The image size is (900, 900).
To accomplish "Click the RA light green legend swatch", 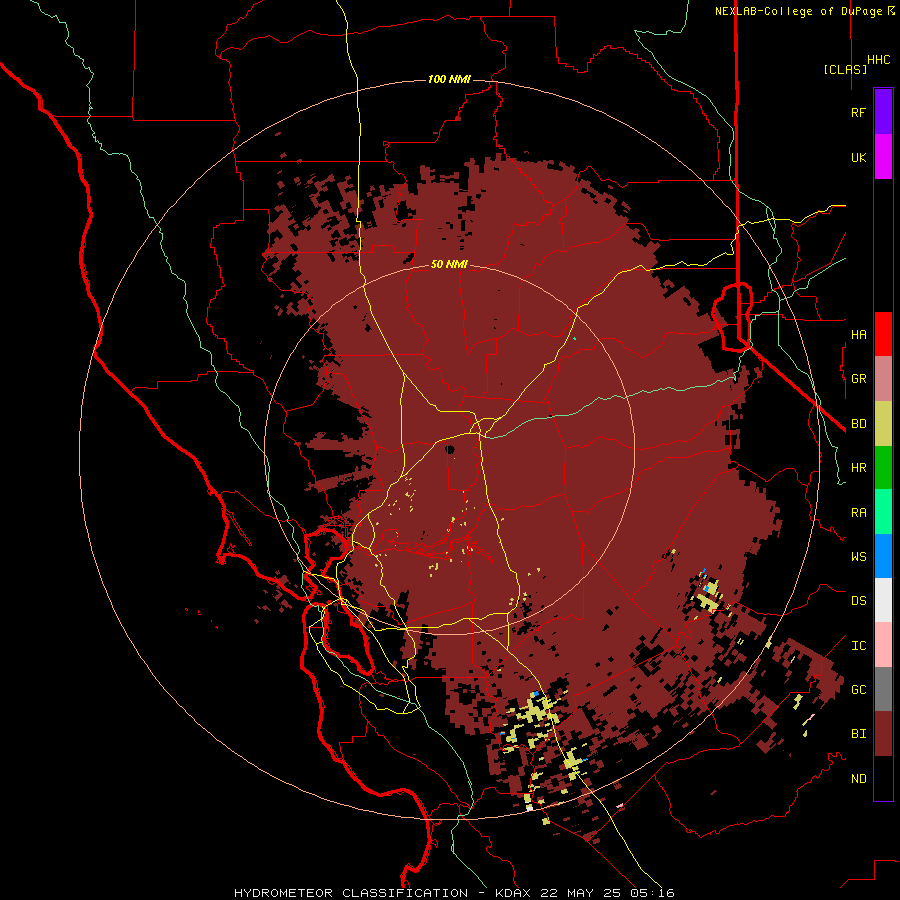I will click(883, 512).
